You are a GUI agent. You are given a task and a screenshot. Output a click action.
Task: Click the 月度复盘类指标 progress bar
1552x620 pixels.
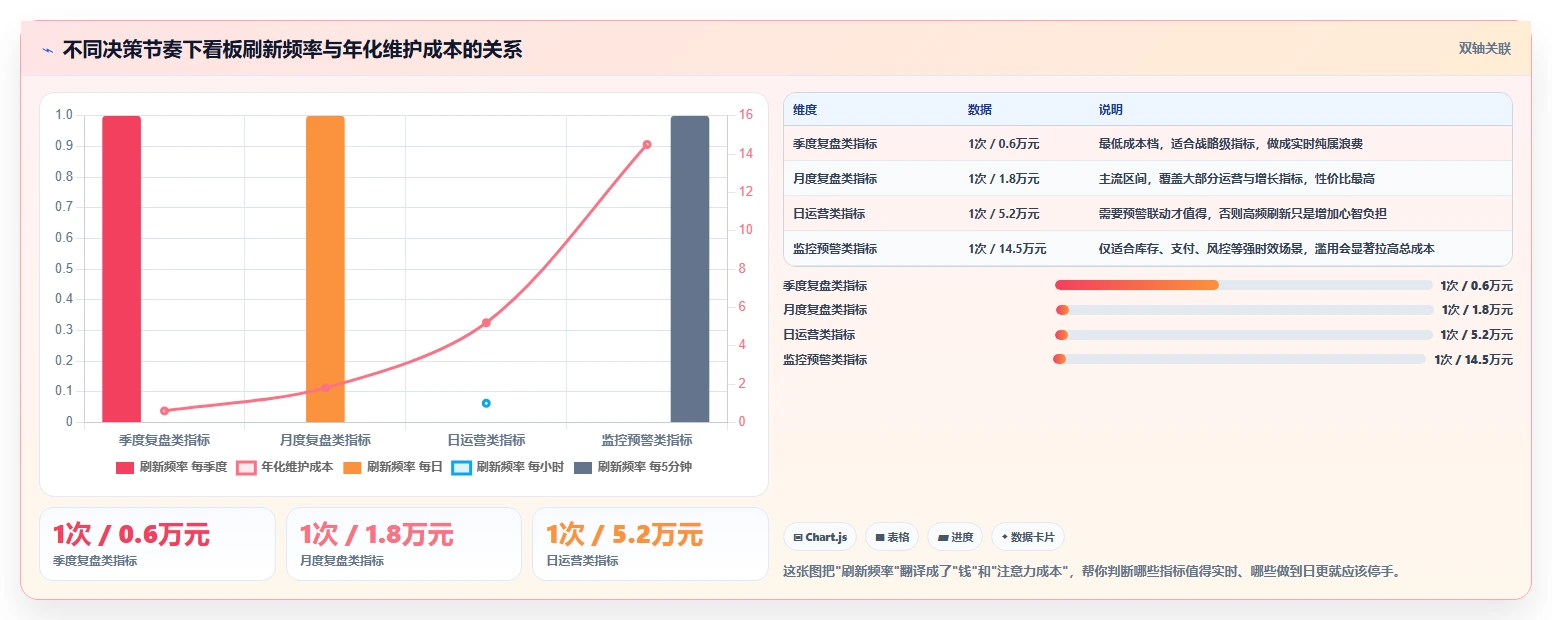coord(1244,310)
